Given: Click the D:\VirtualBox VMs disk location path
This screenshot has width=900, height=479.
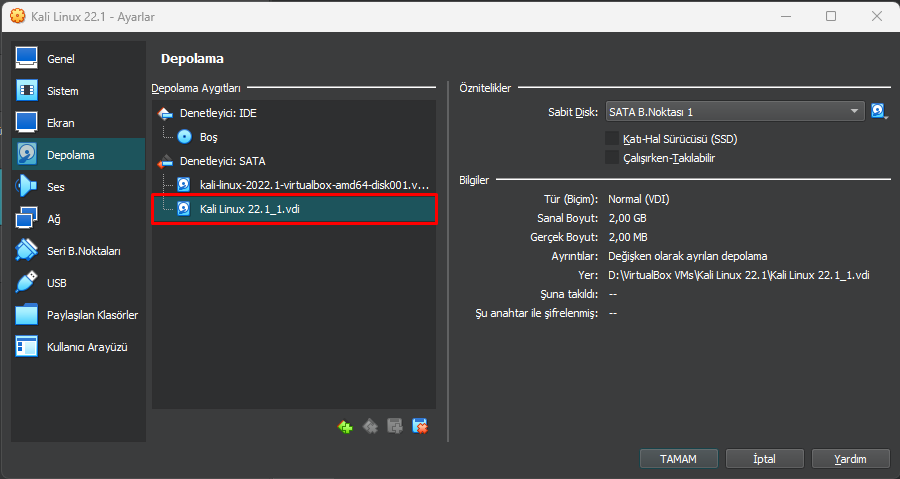Looking at the screenshot, I should (x=739, y=275).
